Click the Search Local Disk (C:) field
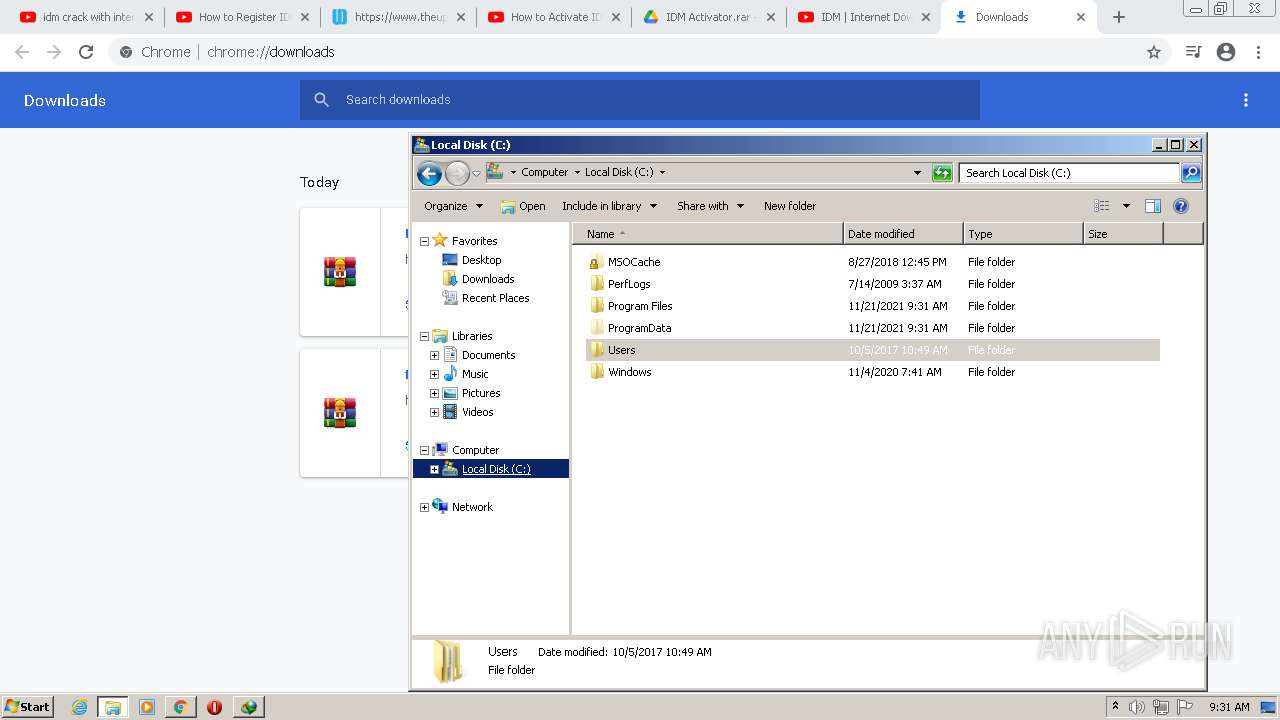The height and width of the screenshot is (720, 1280). tap(1070, 173)
